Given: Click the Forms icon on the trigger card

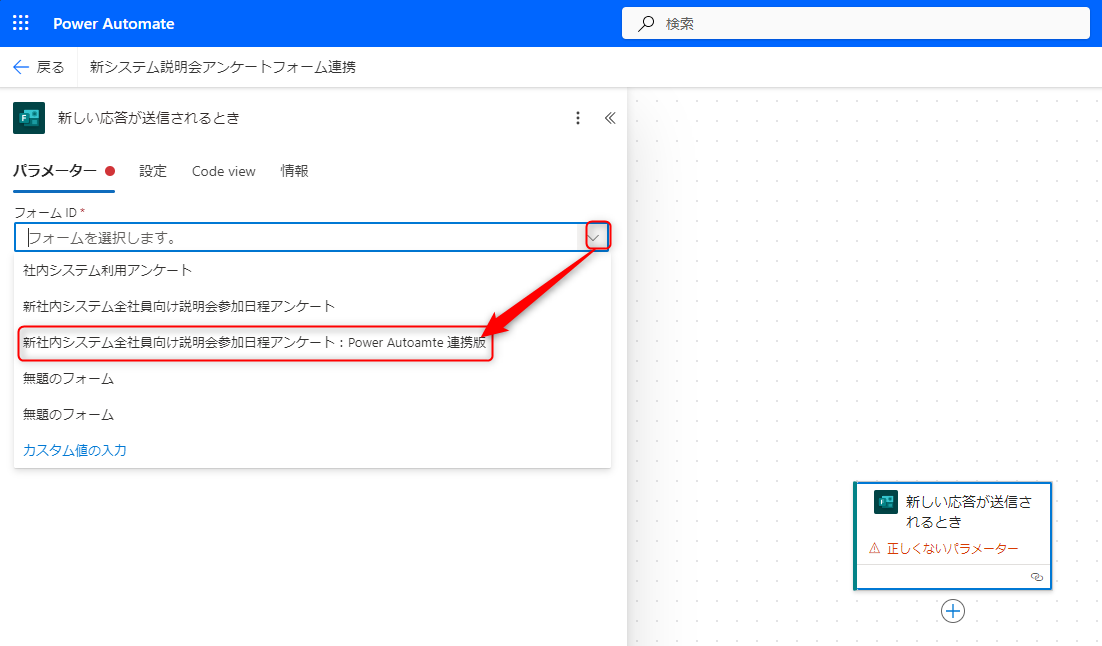Looking at the screenshot, I should (x=886, y=502).
